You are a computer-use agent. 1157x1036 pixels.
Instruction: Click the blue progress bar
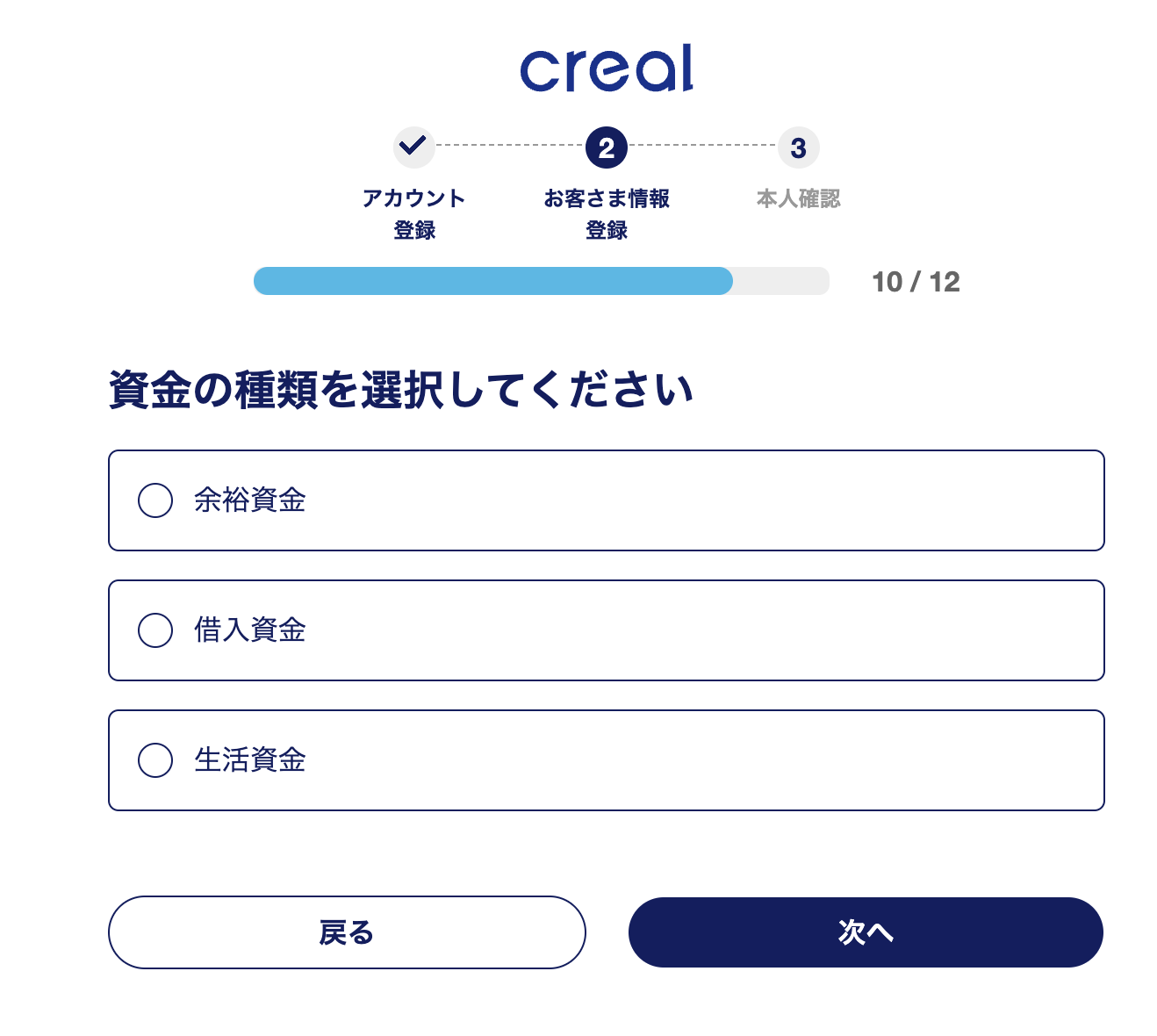pyautogui.click(x=492, y=281)
